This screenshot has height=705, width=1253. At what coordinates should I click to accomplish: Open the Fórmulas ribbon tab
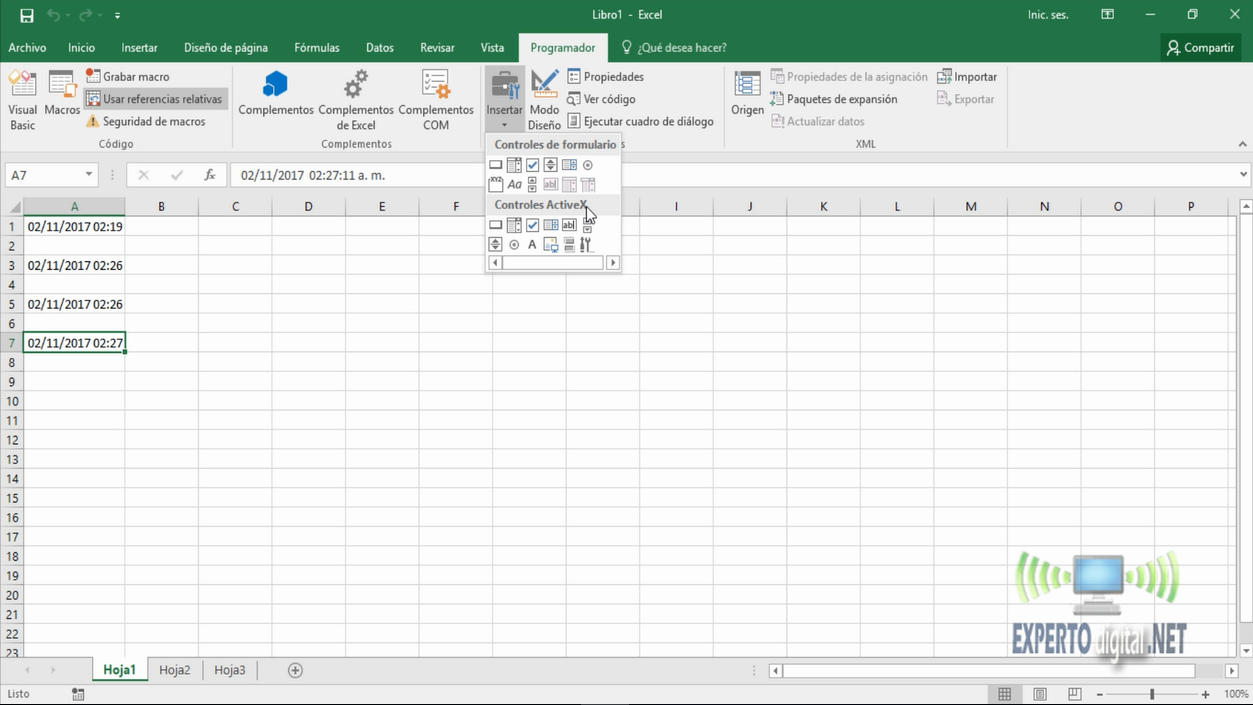pos(316,47)
